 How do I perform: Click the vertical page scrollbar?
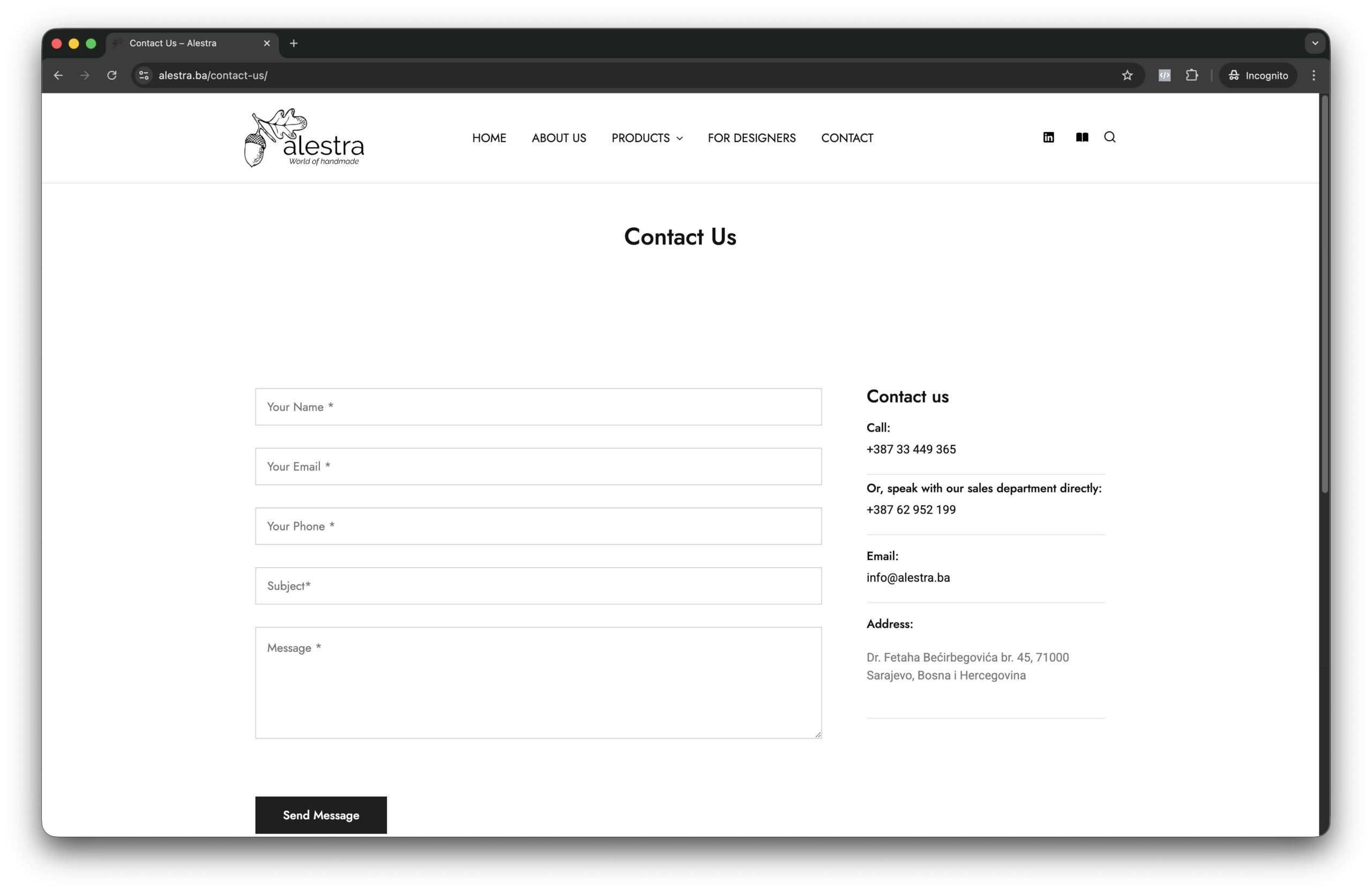tap(1325, 294)
